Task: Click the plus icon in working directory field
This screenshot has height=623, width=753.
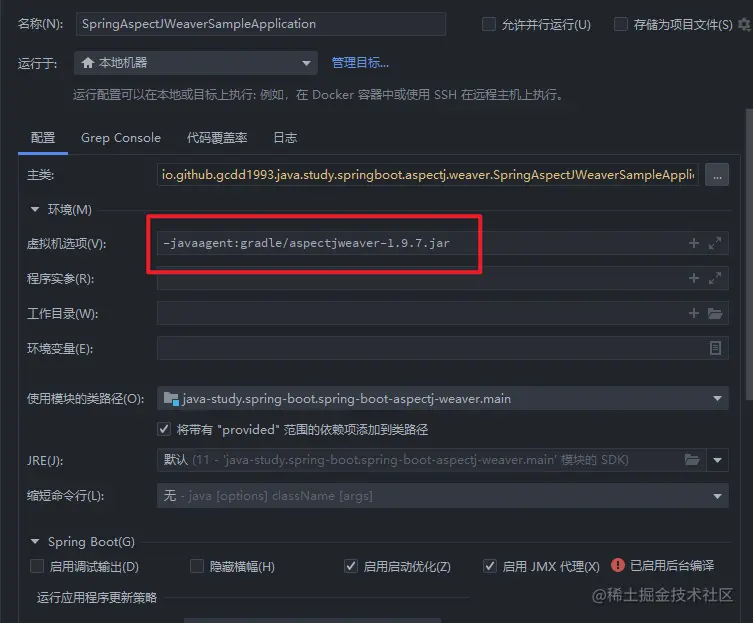Action: (693, 313)
